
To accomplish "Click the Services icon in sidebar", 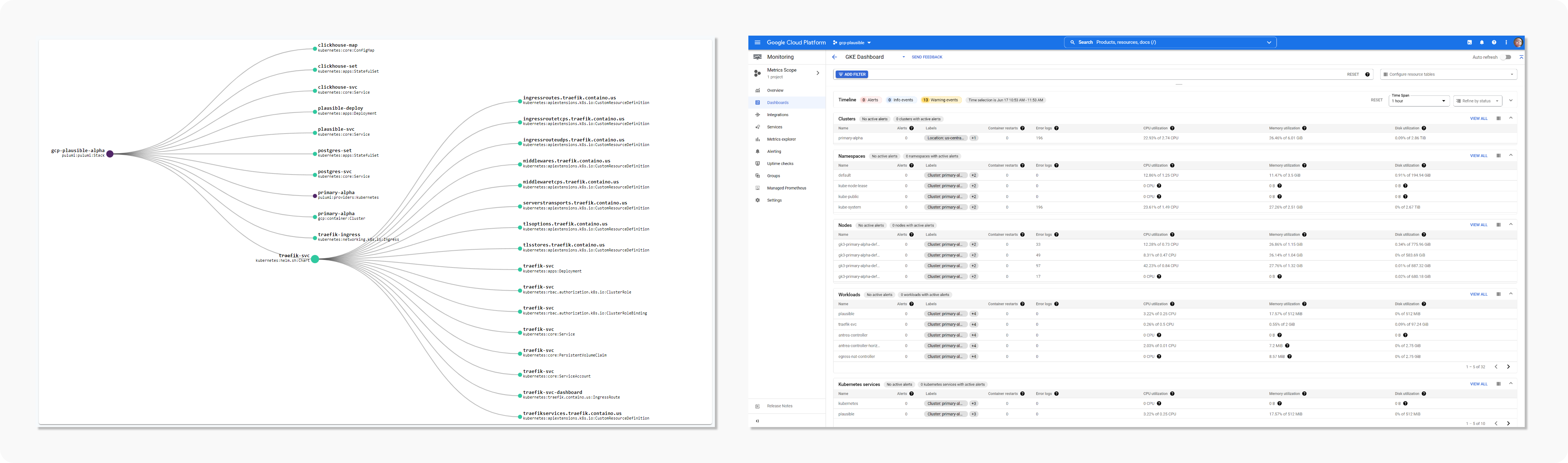I will pyautogui.click(x=757, y=127).
